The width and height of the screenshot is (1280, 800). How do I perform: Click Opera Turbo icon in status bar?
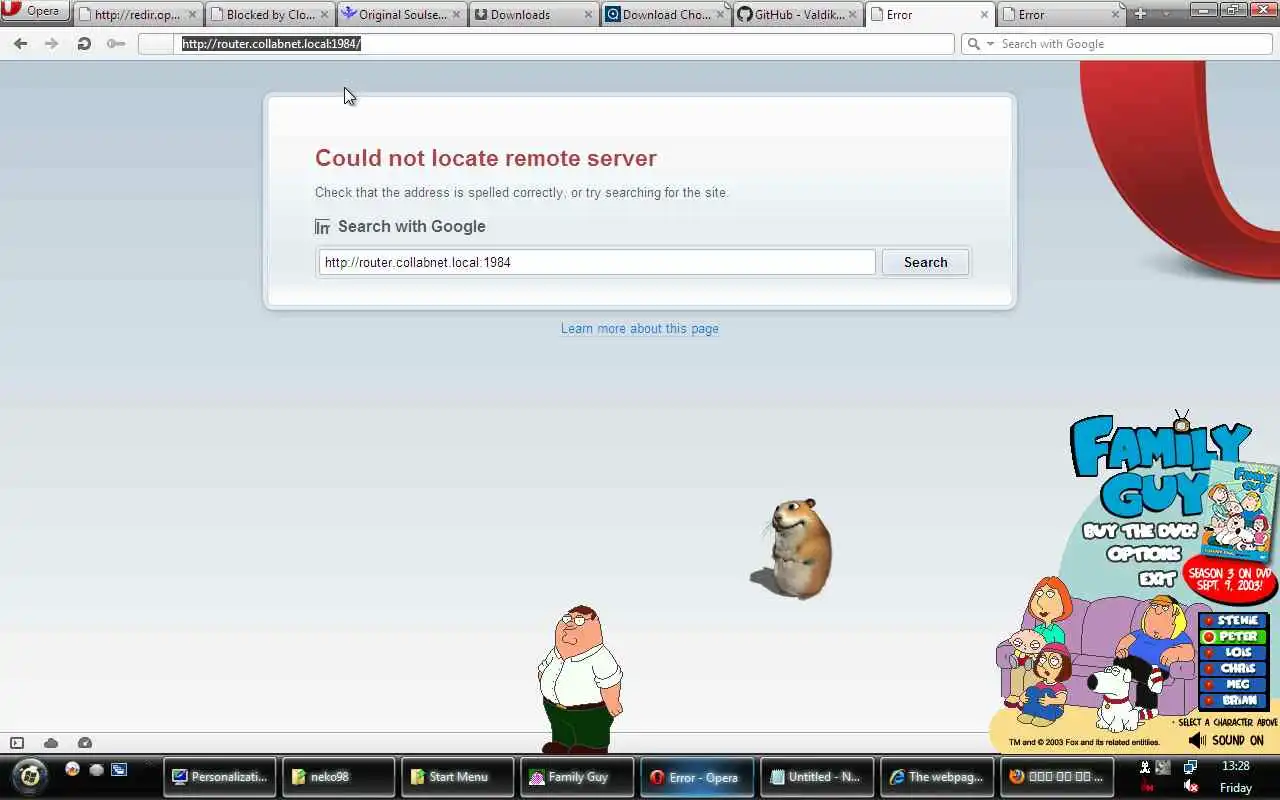coord(85,743)
